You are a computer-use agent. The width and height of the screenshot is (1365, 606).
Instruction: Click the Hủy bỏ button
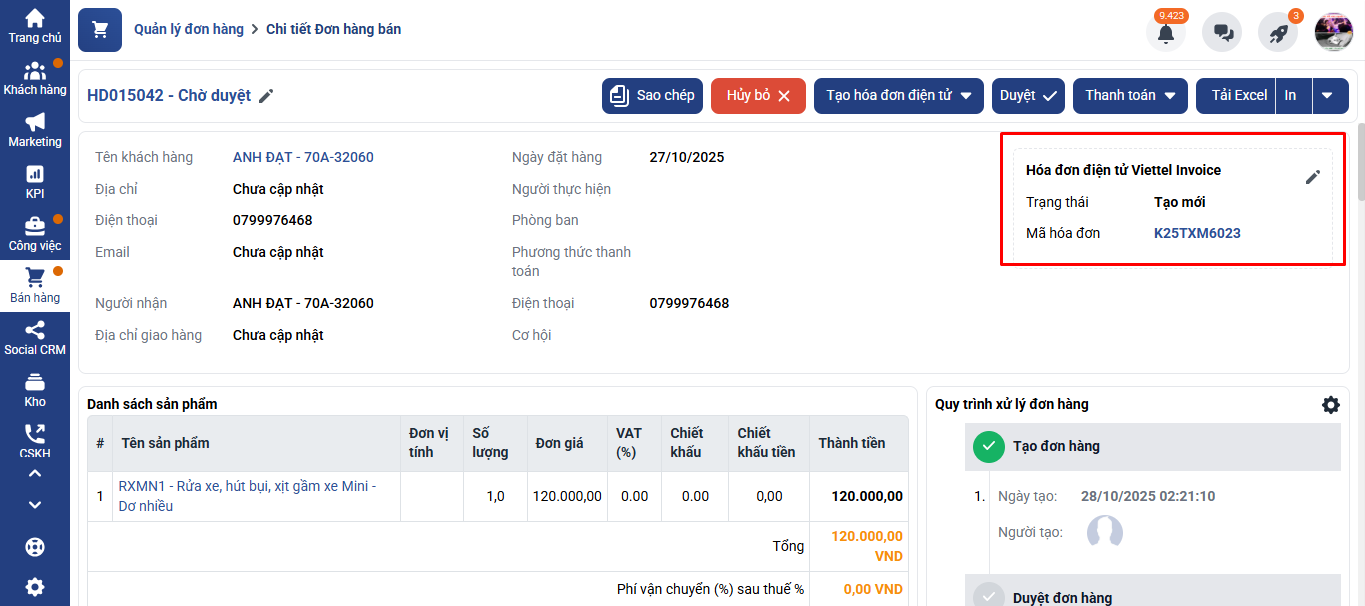coord(758,96)
